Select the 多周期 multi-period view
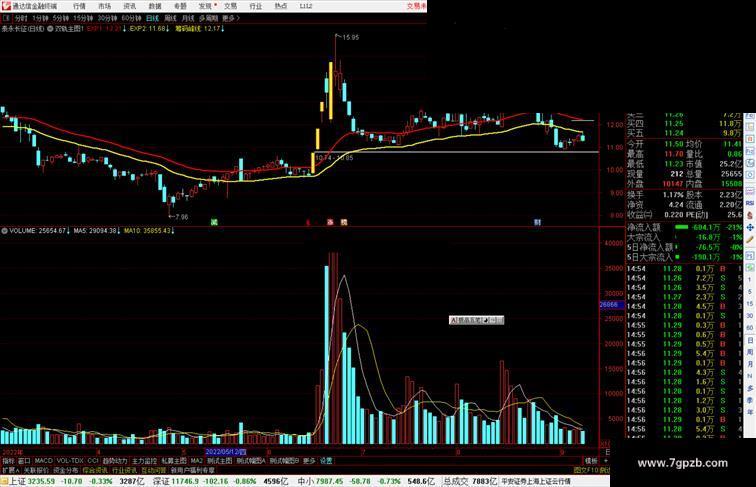 tap(208, 18)
